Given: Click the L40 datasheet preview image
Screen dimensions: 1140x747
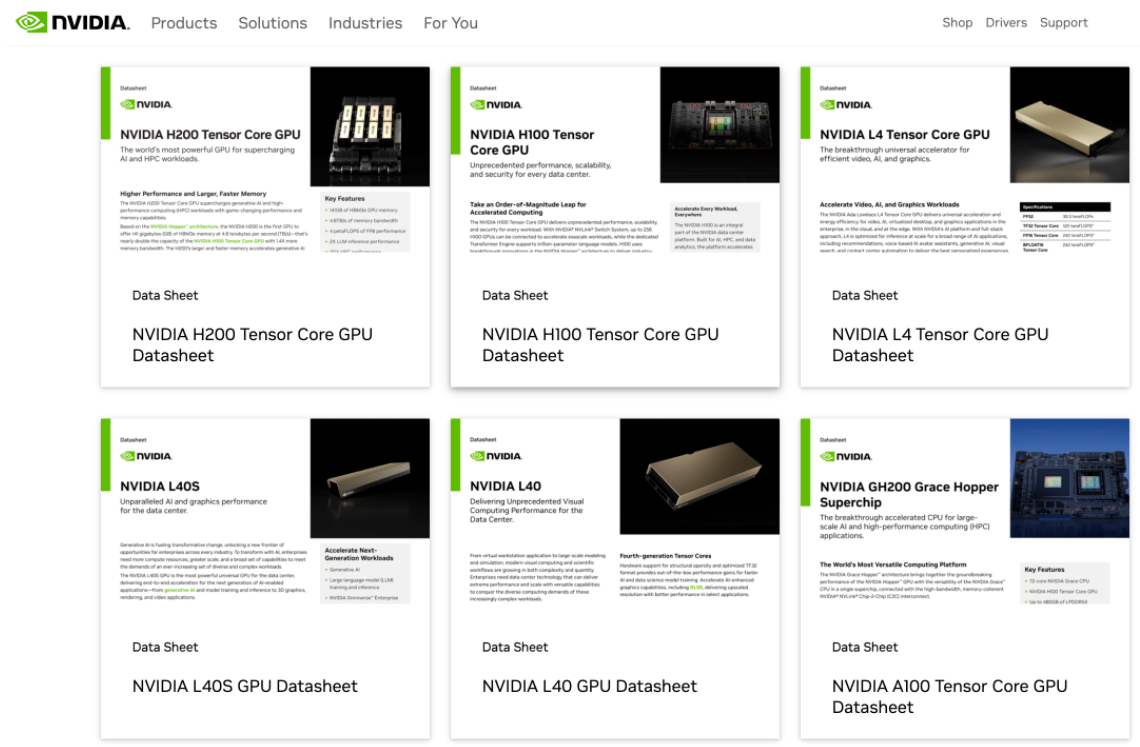Looking at the screenshot, I should [x=615, y=512].
